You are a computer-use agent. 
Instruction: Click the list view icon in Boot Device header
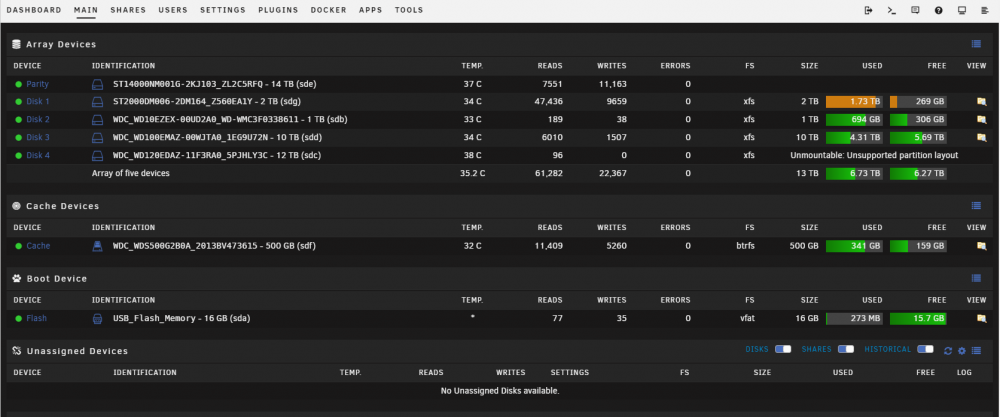pyautogui.click(x=976, y=278)
